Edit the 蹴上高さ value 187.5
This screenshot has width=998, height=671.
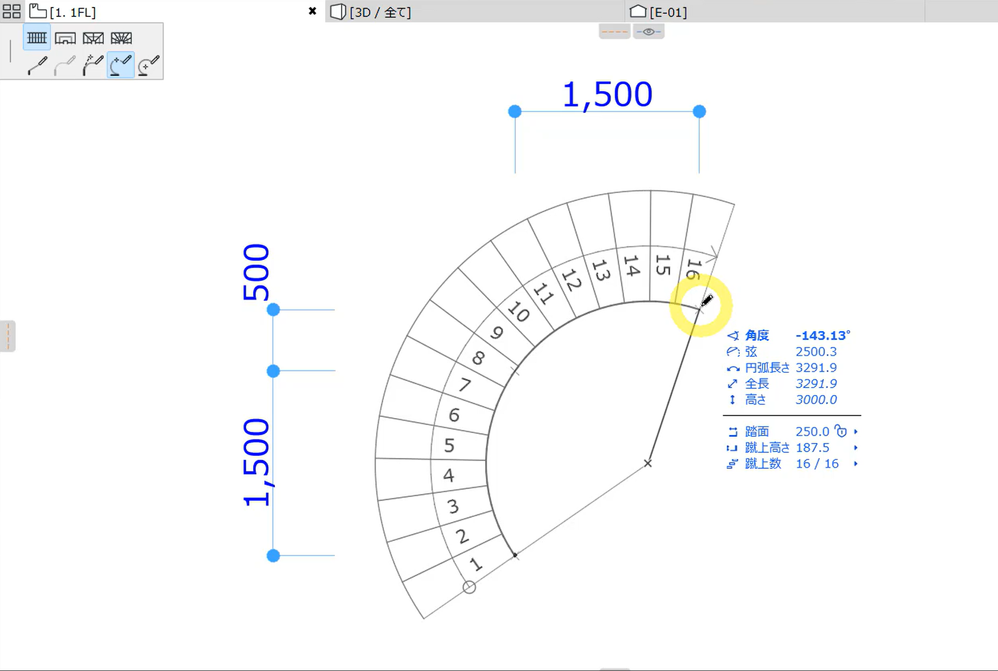coord(812,448)
